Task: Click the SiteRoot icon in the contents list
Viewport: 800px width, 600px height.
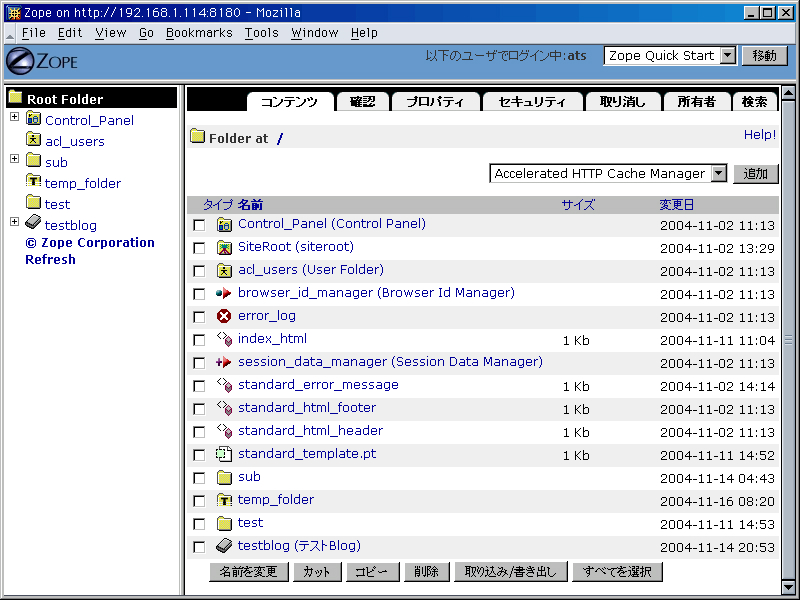Action: point(224,247)
